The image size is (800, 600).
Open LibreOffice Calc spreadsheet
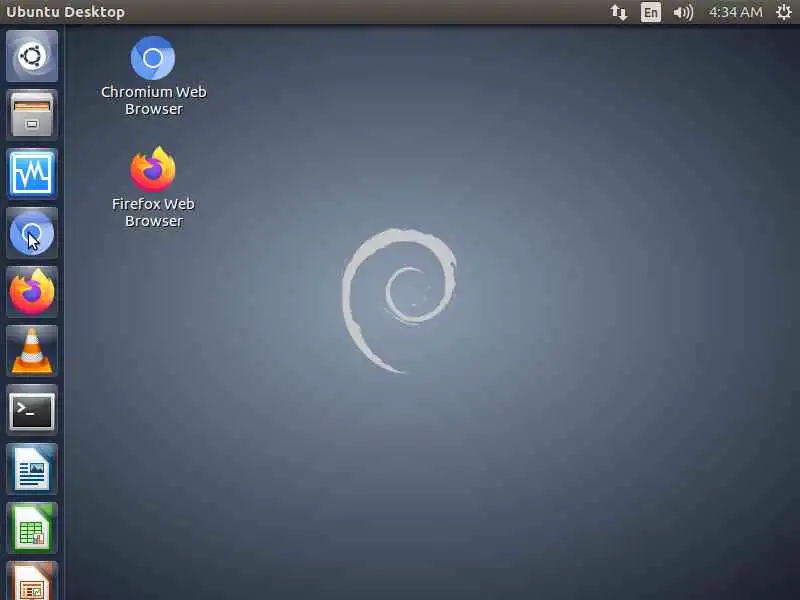[x=32, y=528]
